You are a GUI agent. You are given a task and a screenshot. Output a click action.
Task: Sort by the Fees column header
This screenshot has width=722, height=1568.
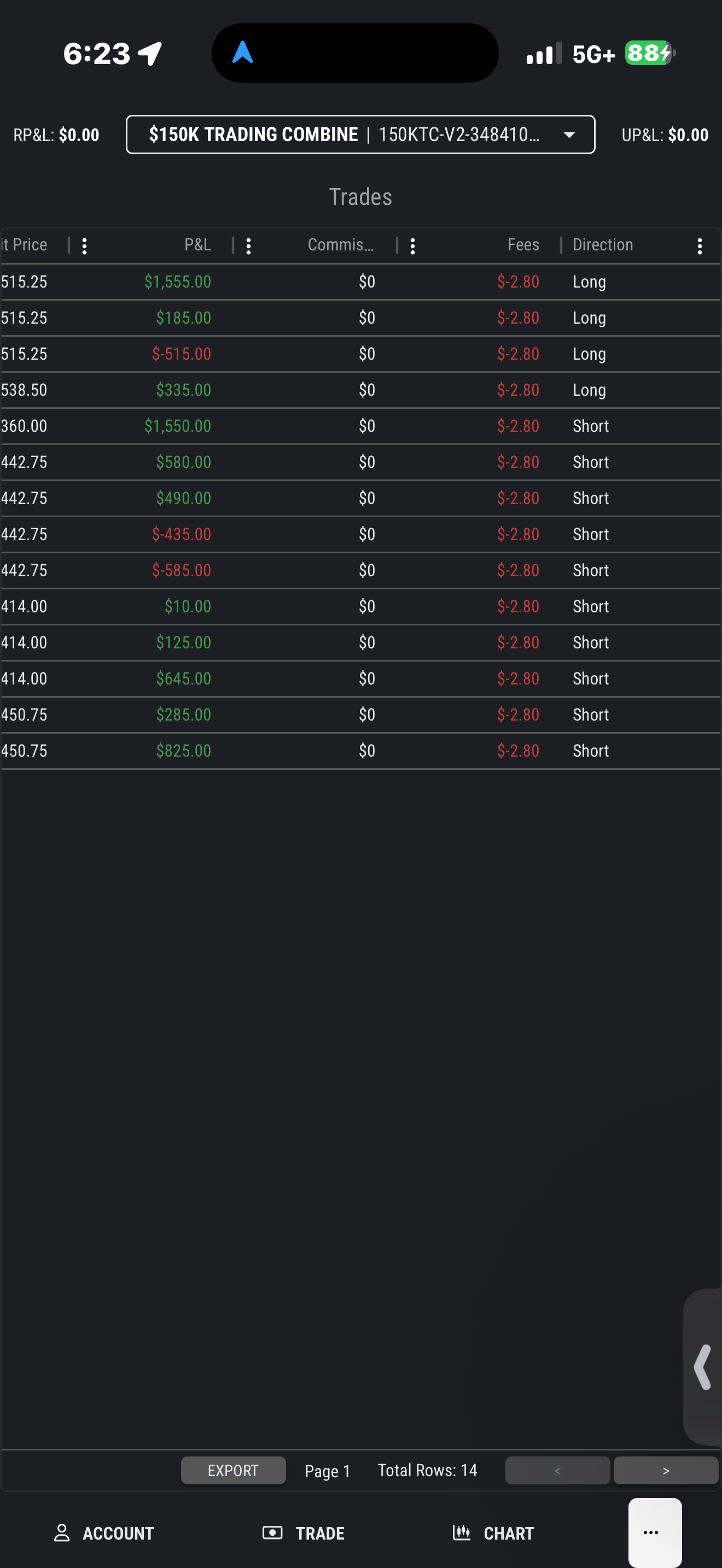click(x=523, y=245)
